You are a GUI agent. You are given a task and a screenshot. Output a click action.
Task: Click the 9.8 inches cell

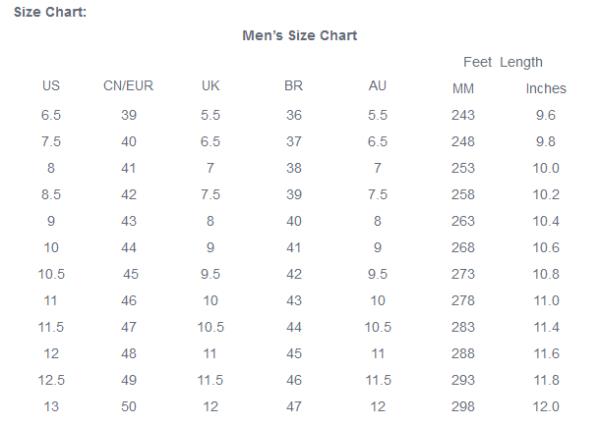546,141
